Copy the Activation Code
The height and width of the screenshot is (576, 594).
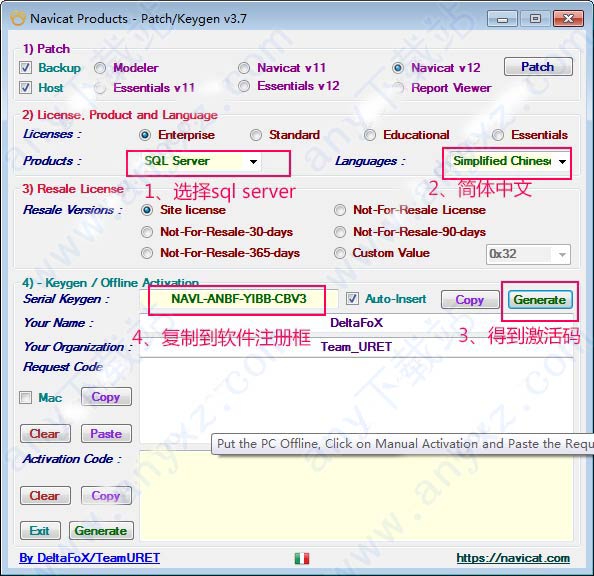106,496
